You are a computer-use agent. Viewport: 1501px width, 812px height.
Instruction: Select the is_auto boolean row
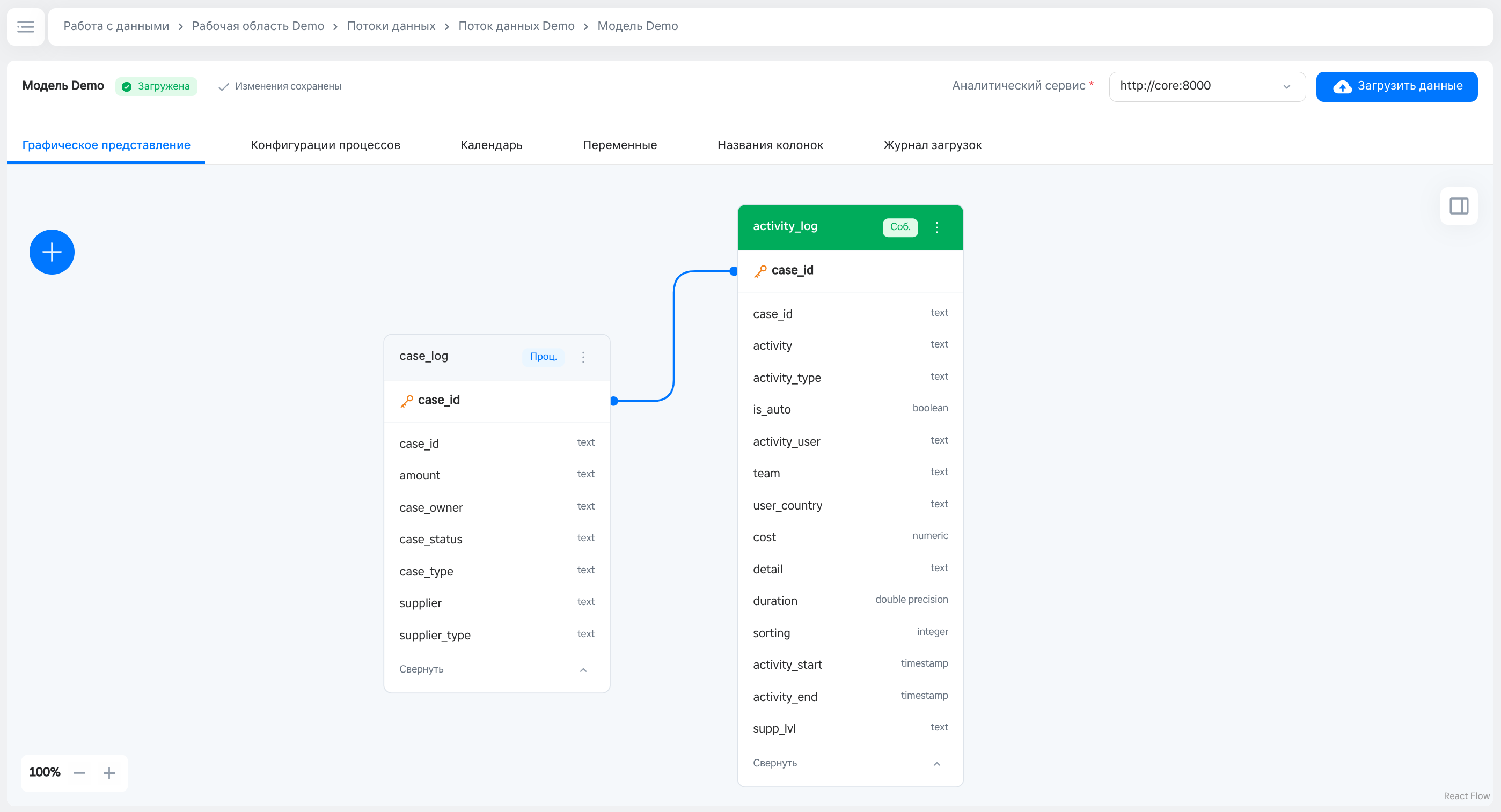pos(850,409)
